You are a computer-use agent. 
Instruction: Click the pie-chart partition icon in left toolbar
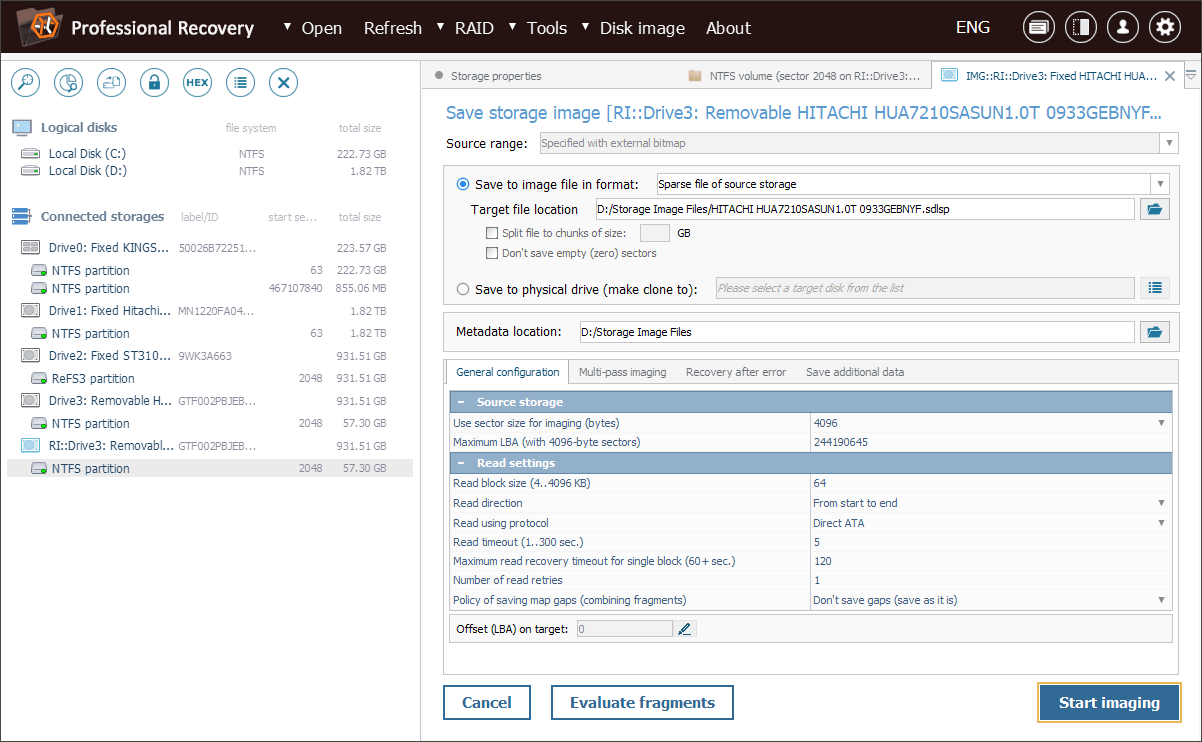68,83
